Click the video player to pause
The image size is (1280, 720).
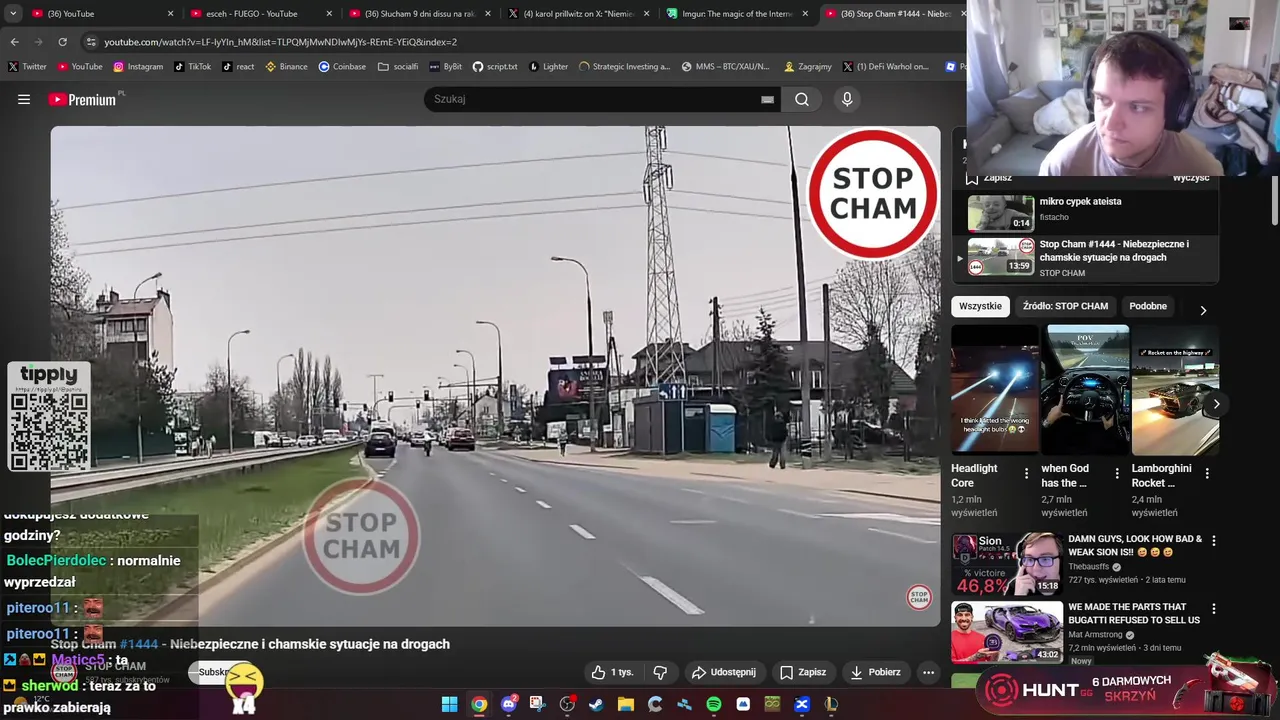point(495,375)
